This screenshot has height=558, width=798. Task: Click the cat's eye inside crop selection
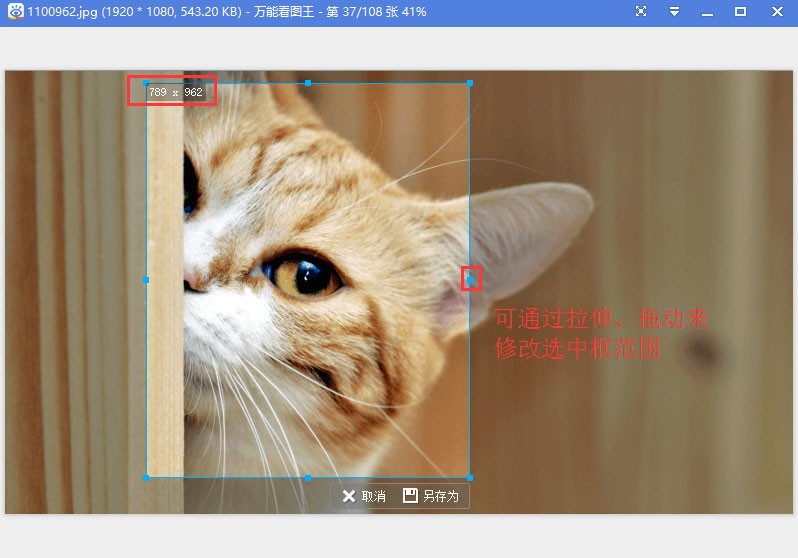pyautogui.click(x=303, y=273)
